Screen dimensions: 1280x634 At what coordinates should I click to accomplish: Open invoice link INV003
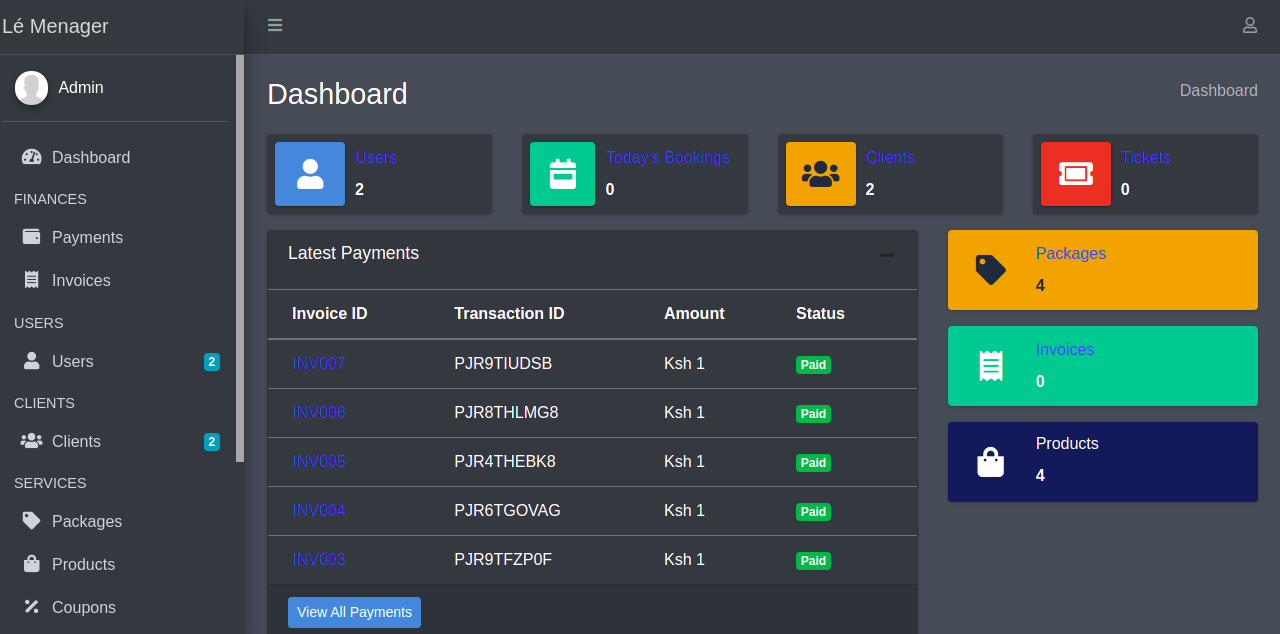[319, 559]
